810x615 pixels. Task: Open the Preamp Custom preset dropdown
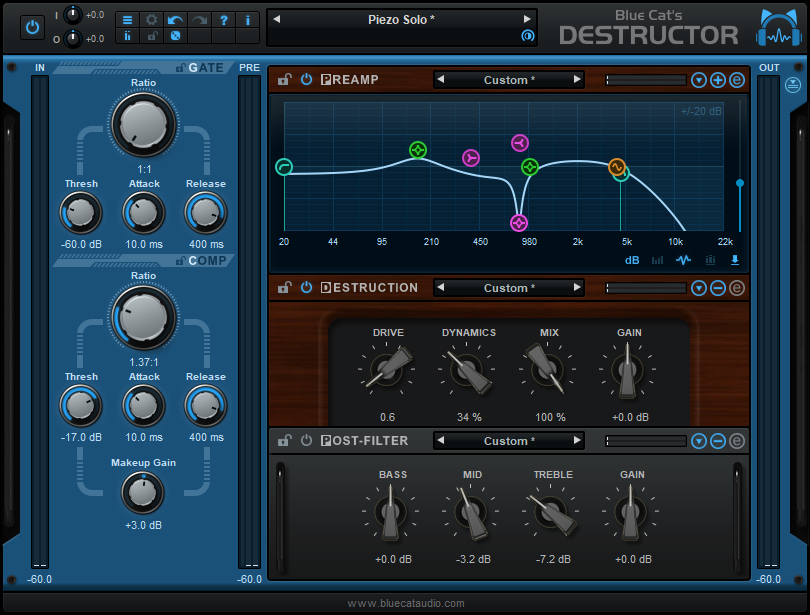(x=509, y=80)
